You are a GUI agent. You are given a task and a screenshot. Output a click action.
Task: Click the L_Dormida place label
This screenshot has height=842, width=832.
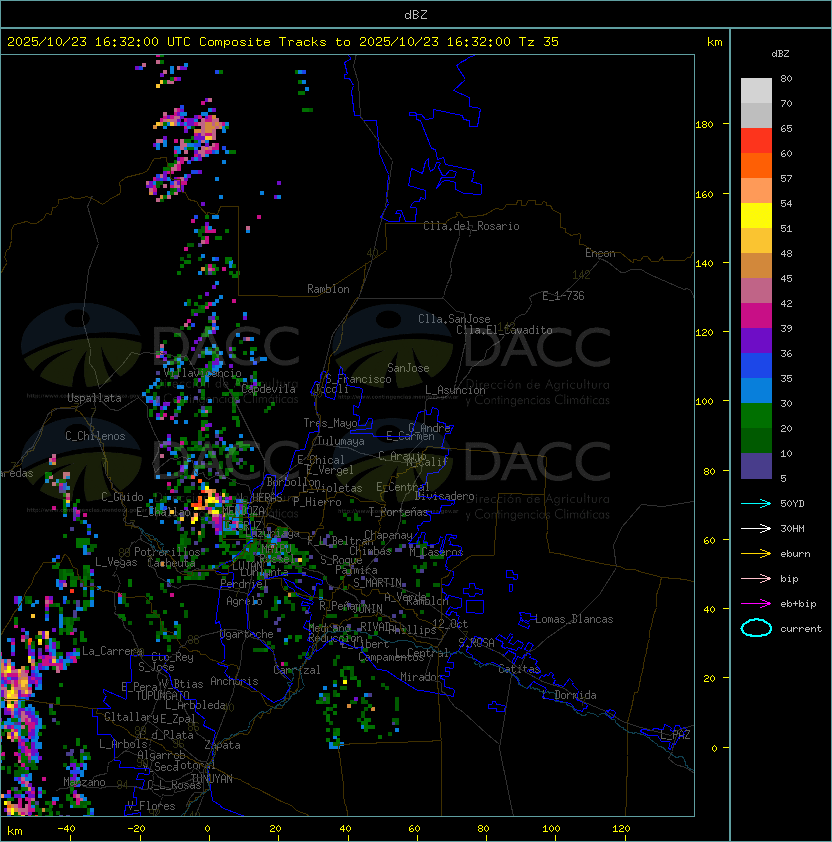coord(569,695)
